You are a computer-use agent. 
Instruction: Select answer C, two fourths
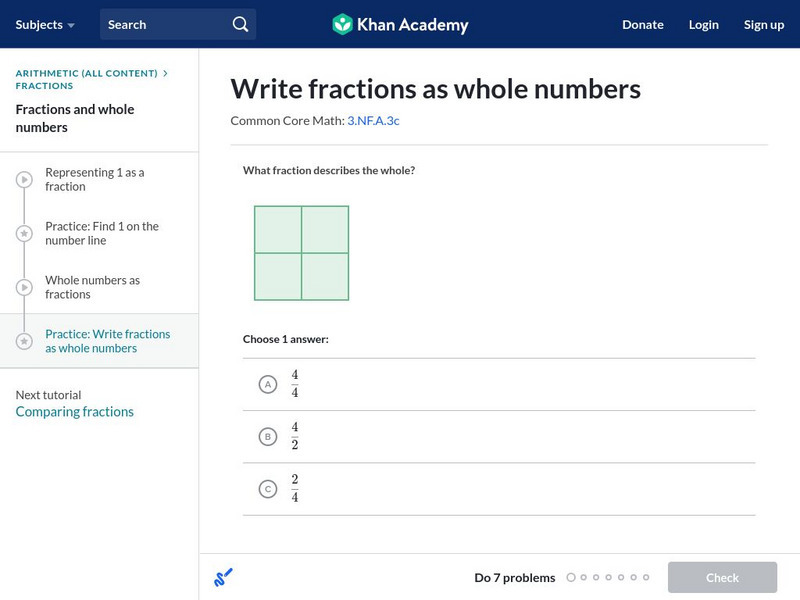click(x=267, y=489)
